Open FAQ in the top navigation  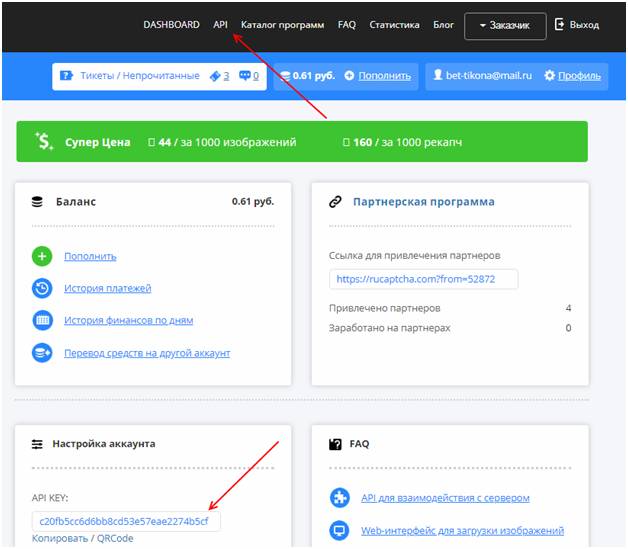point(346,25)
